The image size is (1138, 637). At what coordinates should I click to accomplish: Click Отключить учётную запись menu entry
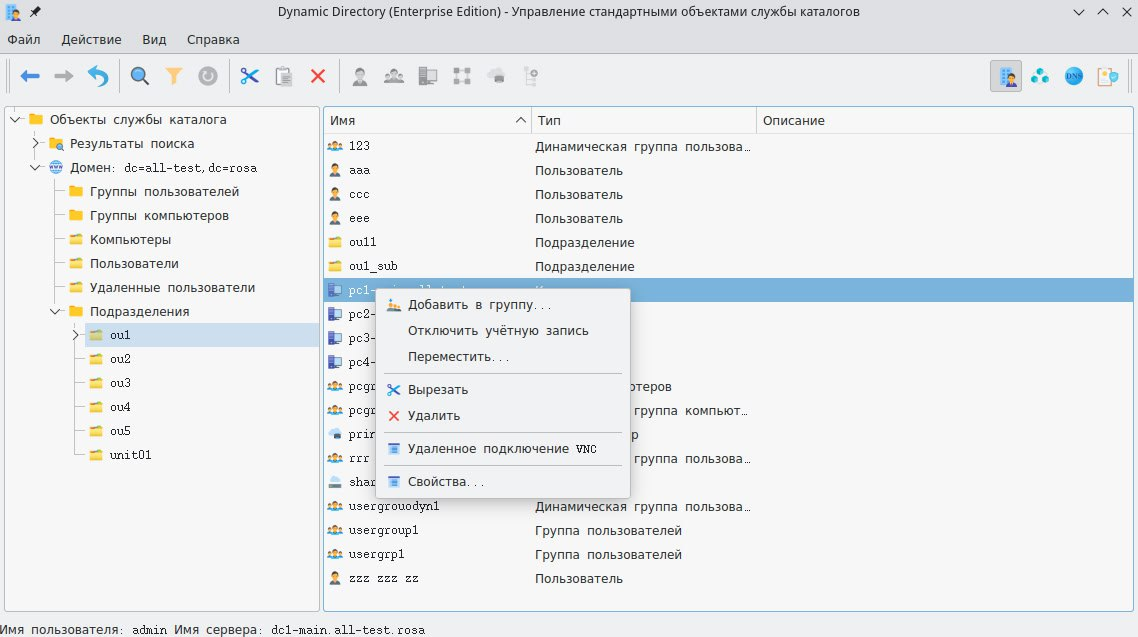click(x=498, y=330)
